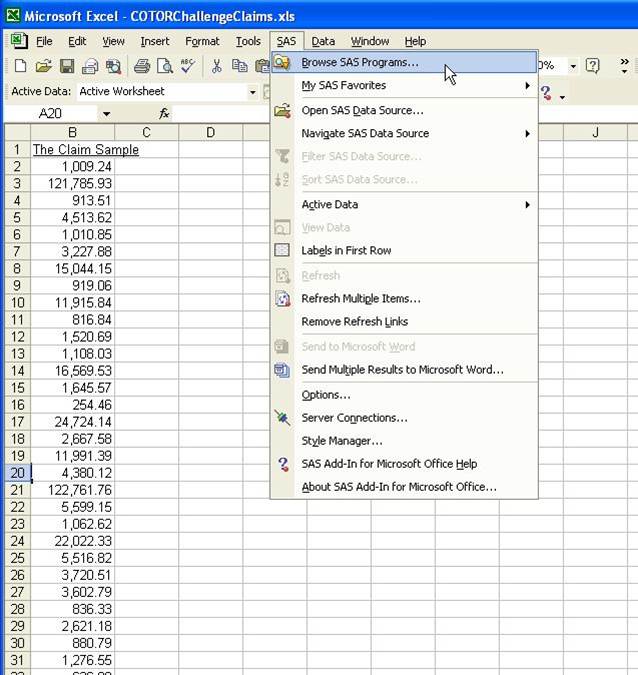Open the View menu

pyautogui.click(x=113, y=41)
